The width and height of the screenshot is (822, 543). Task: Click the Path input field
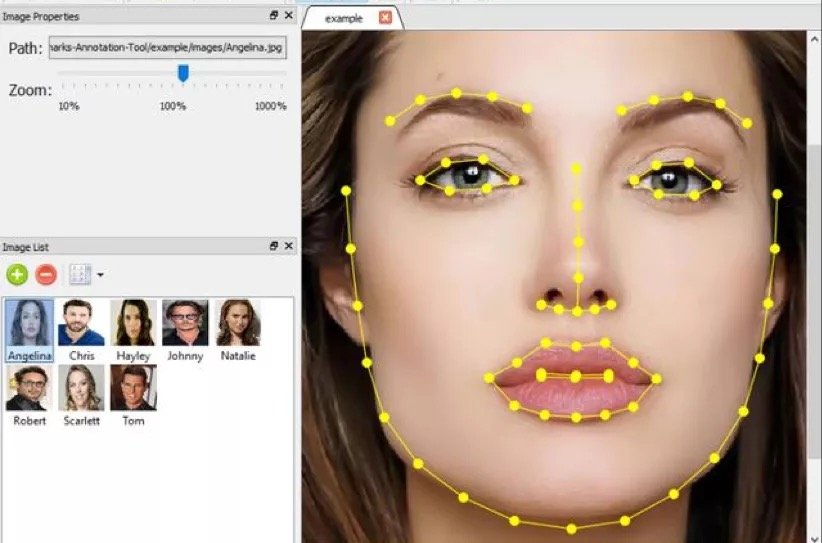pos(168,48)
